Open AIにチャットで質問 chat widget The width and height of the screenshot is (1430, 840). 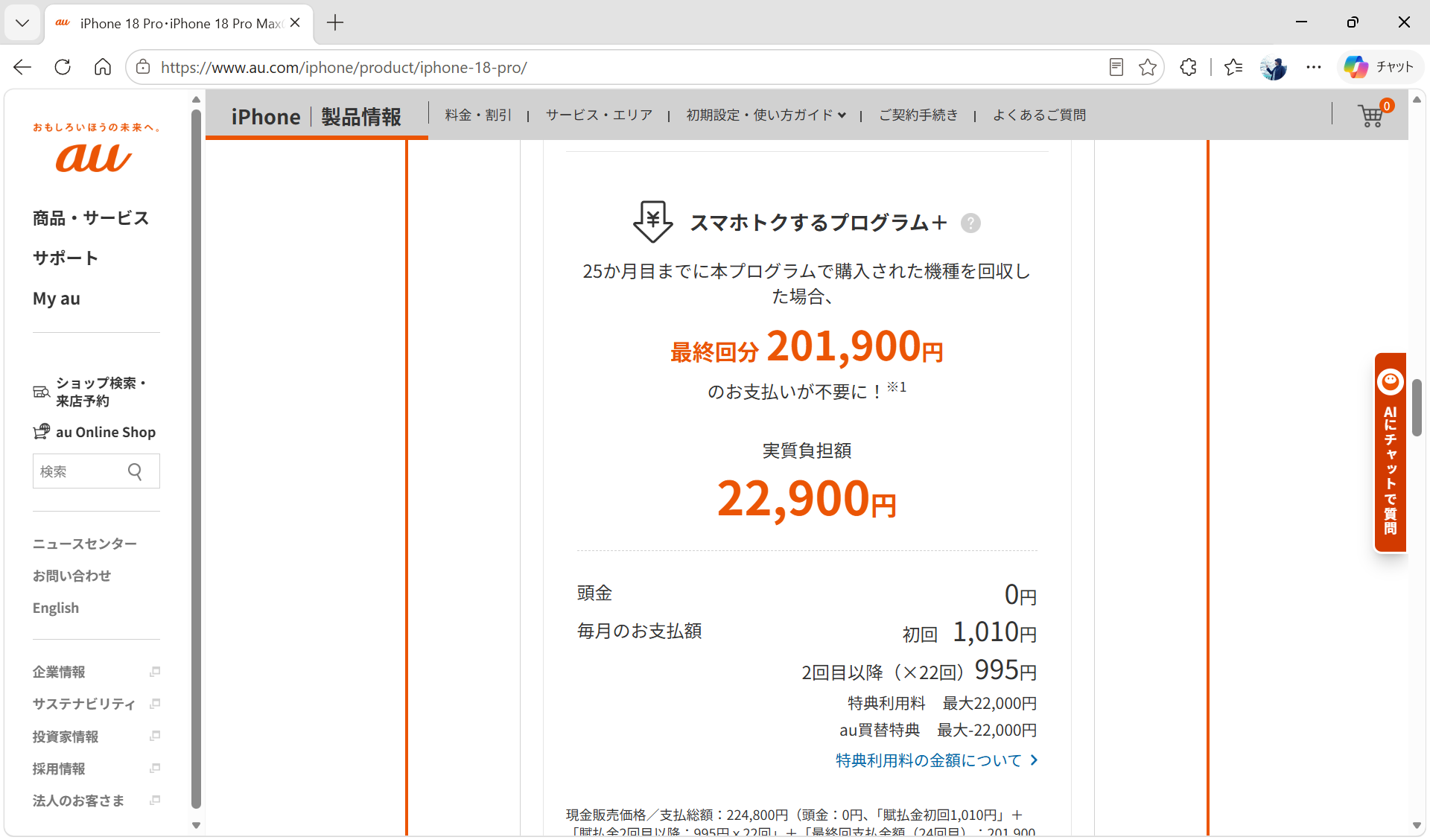[1390, 452]
